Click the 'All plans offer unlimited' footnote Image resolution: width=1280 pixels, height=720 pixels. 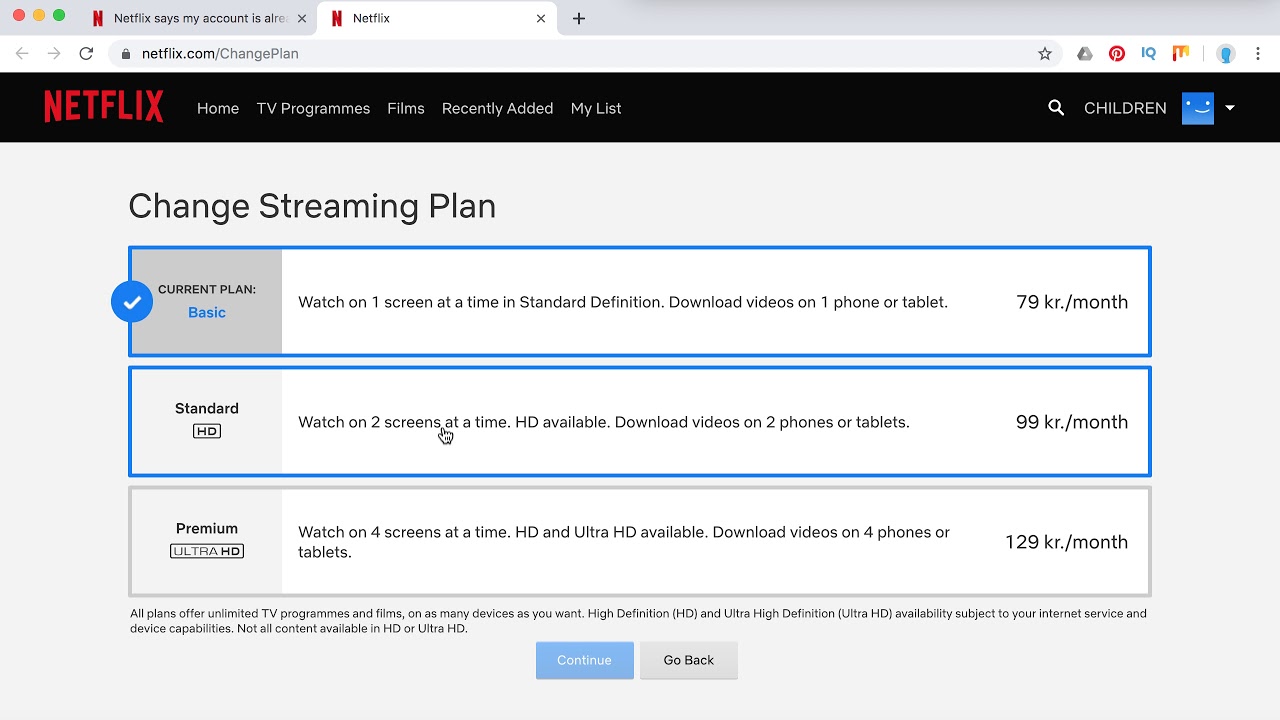coord(638,621)
